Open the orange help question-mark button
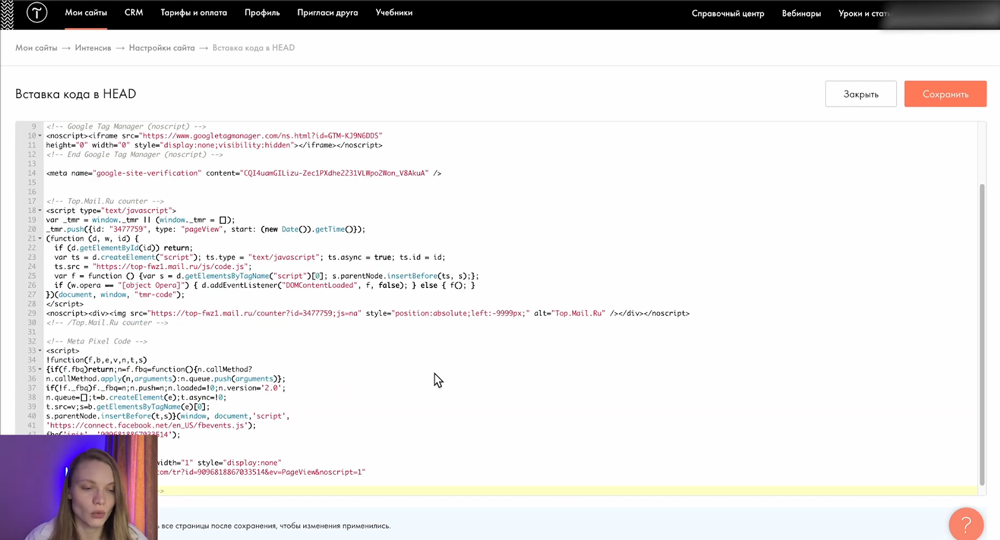 click(965, 524)
